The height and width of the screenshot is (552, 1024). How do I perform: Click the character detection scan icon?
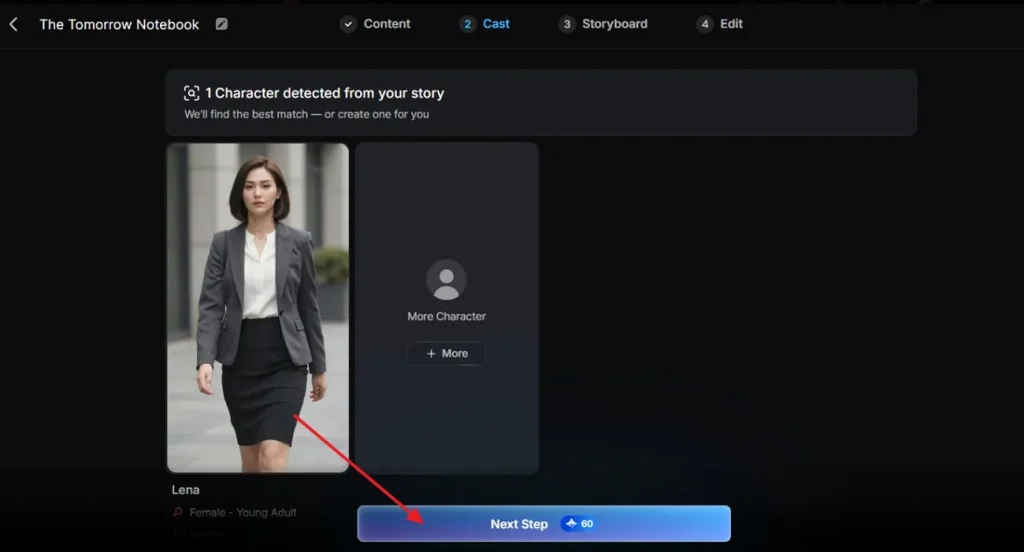coord(192,93)
